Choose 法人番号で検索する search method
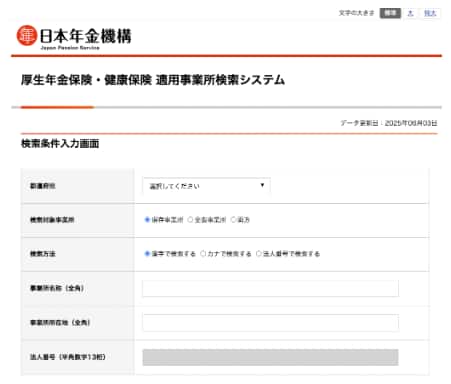The height and width of the screenshot is (384, 451). coord(258,254)
